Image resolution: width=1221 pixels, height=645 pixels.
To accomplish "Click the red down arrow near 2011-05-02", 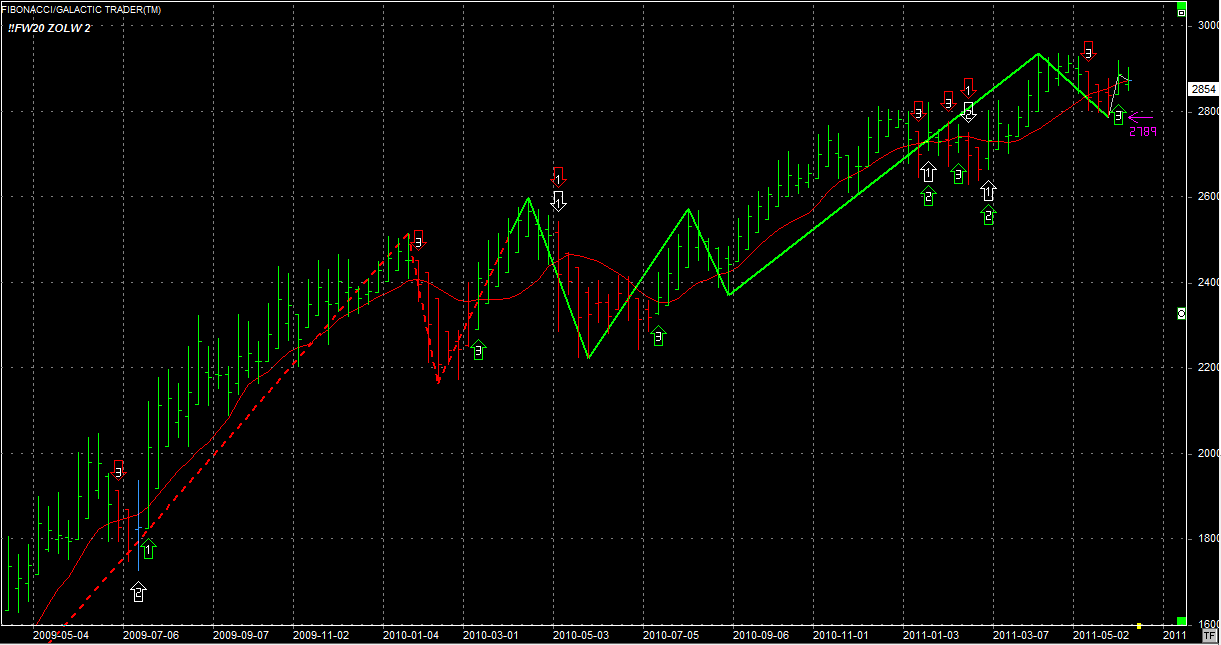I will [1089, 51].
